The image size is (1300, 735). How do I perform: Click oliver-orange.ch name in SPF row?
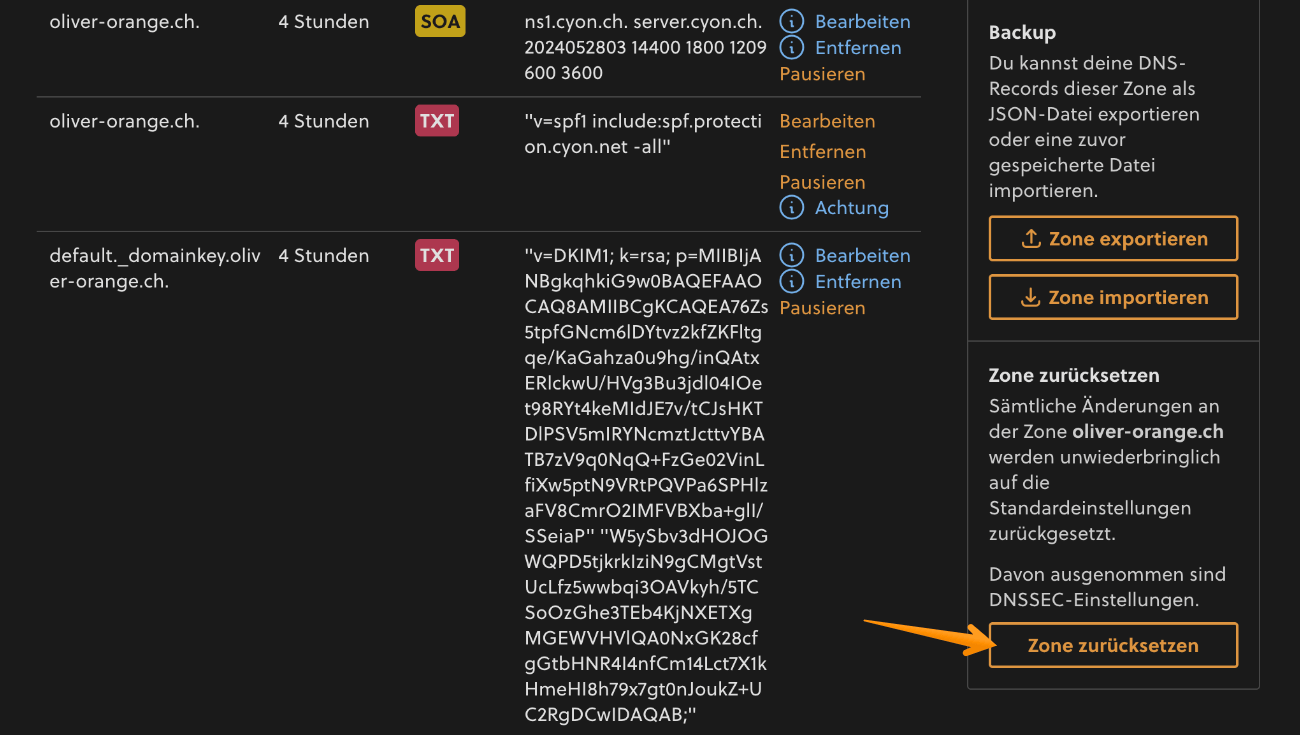coord(125,121)
